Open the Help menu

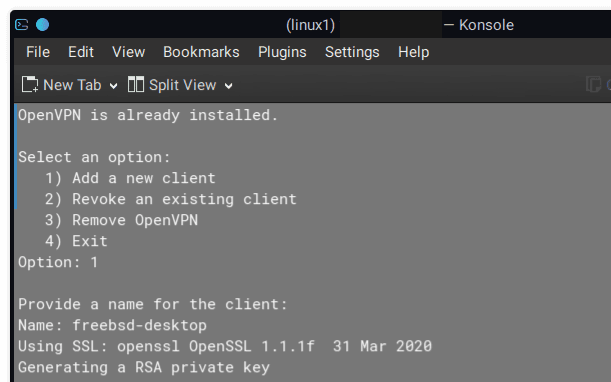click(x=413, y=52)
